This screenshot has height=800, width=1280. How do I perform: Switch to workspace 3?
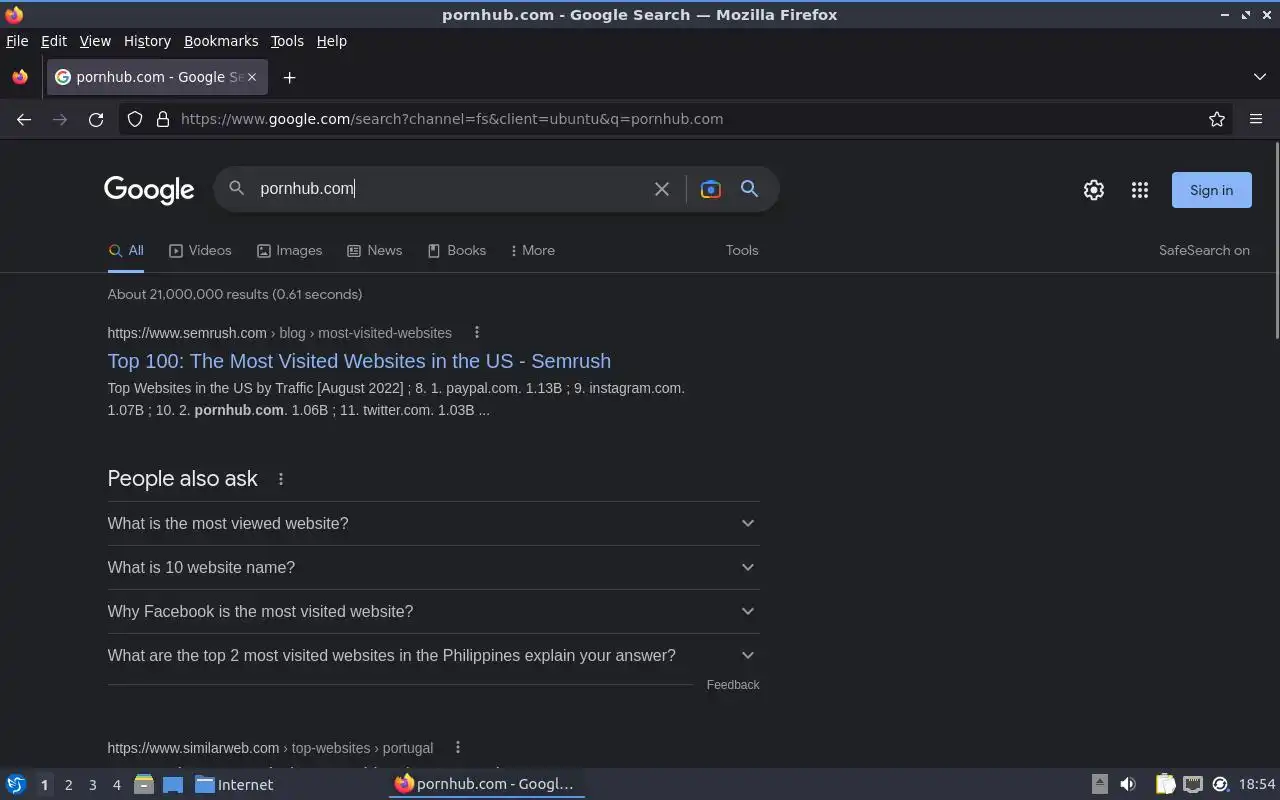pos(92,785)
